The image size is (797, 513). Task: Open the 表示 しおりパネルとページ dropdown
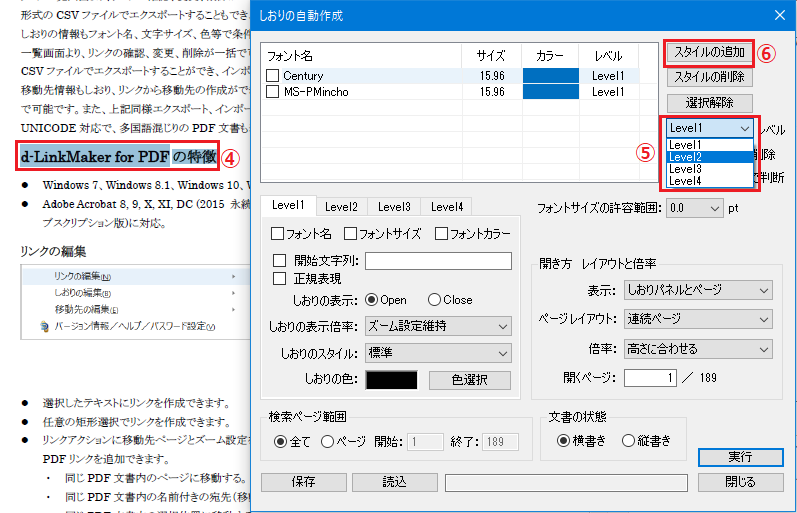pyautogui.click(x=698, y=290)
